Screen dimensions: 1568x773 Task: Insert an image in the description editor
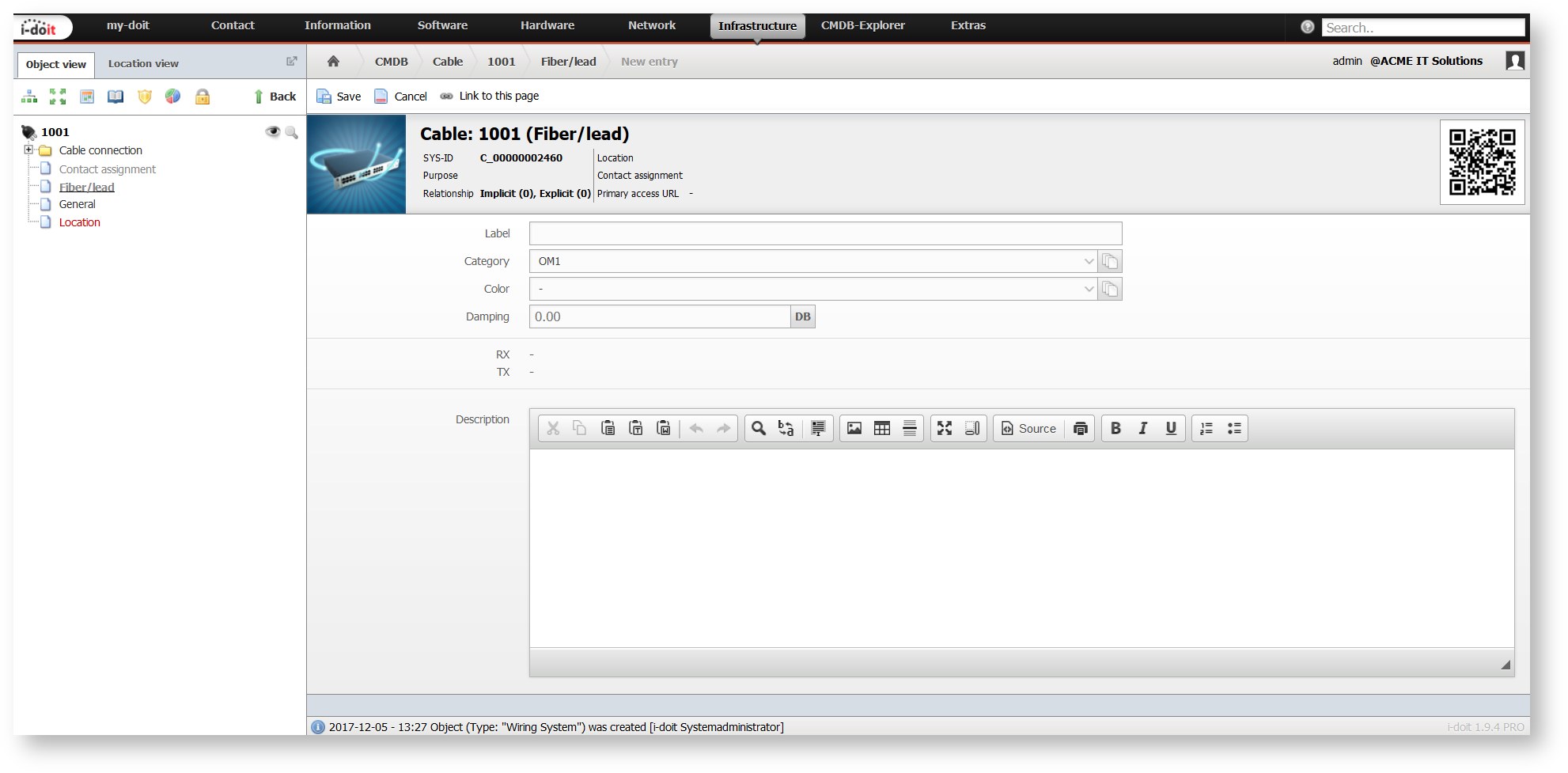pos(854,428)
